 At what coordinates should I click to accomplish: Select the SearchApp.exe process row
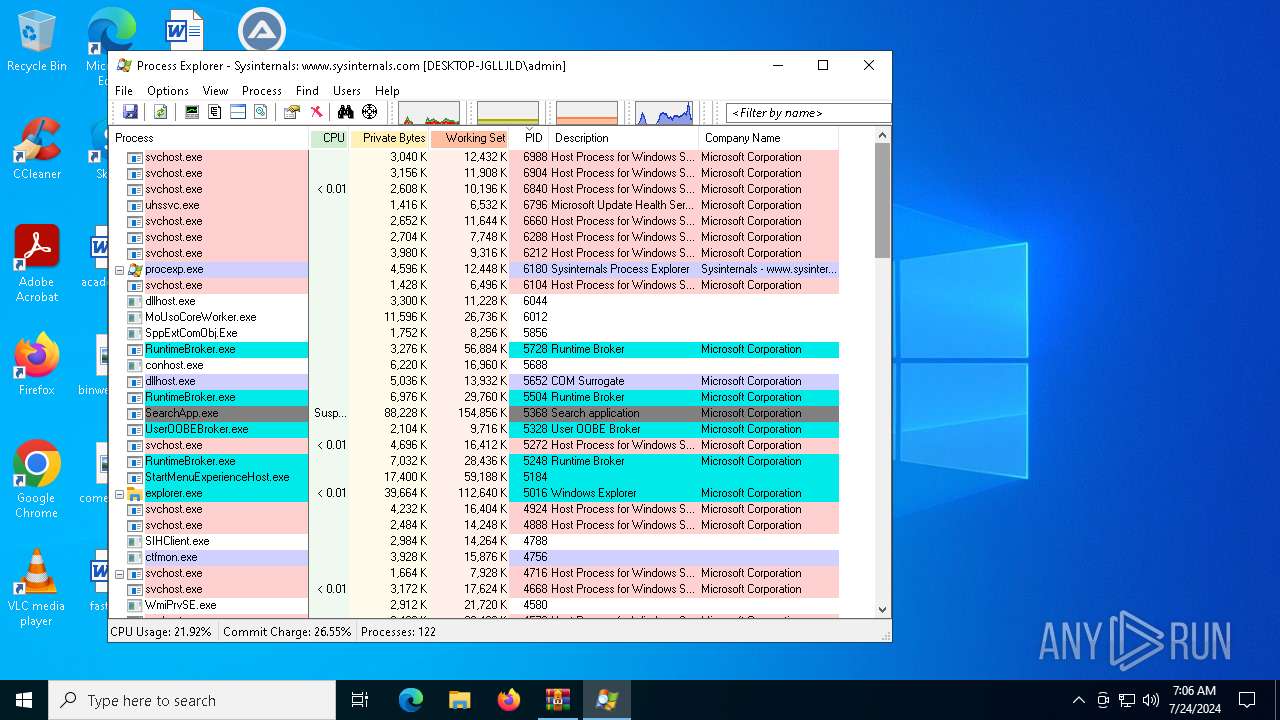coord(474,413)
